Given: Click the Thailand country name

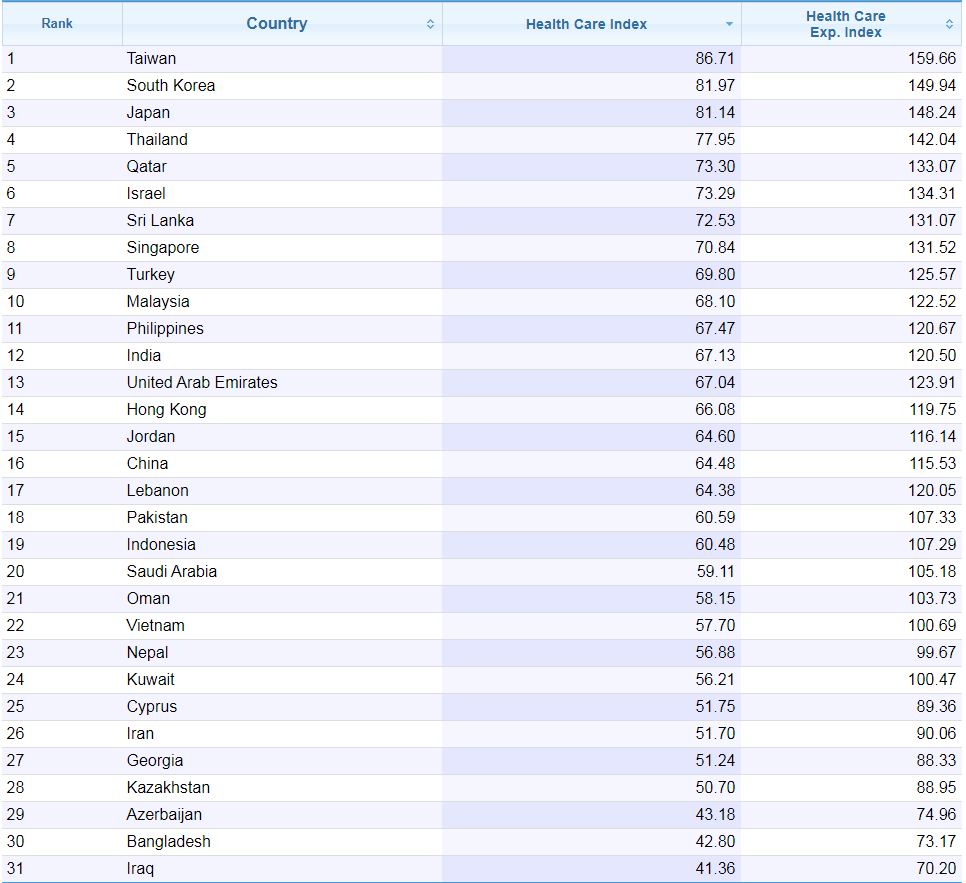Looking at the screenshot, I should (157, 139).
